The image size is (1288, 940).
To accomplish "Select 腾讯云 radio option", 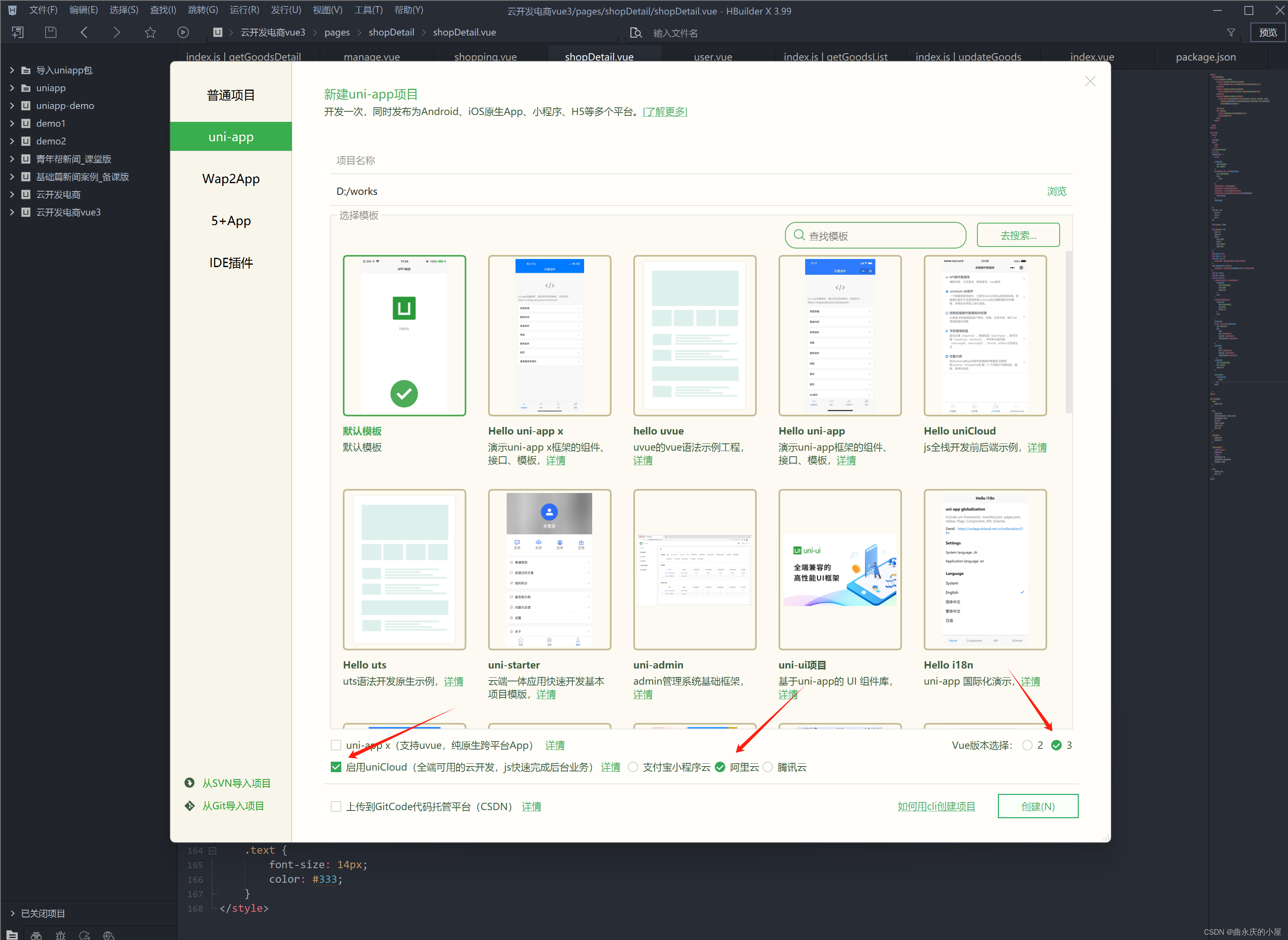I will (768, 767).
